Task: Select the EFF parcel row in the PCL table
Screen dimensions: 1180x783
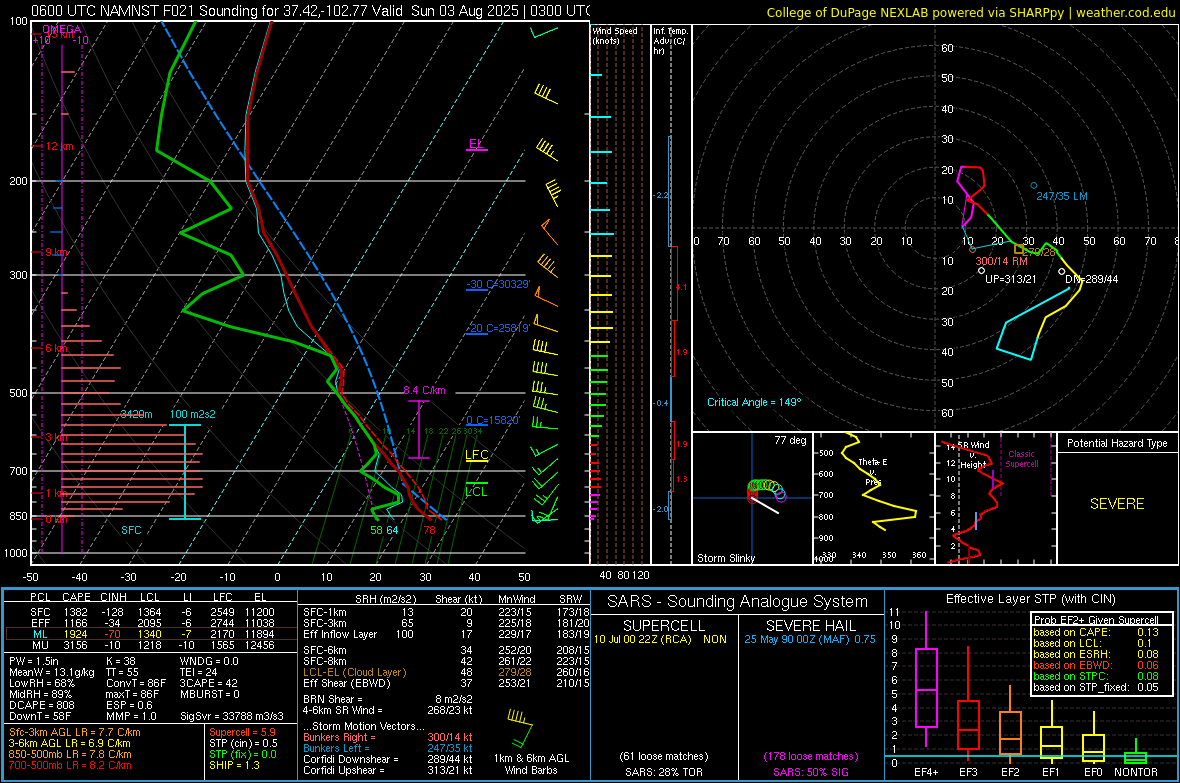Action: point(151,623)
